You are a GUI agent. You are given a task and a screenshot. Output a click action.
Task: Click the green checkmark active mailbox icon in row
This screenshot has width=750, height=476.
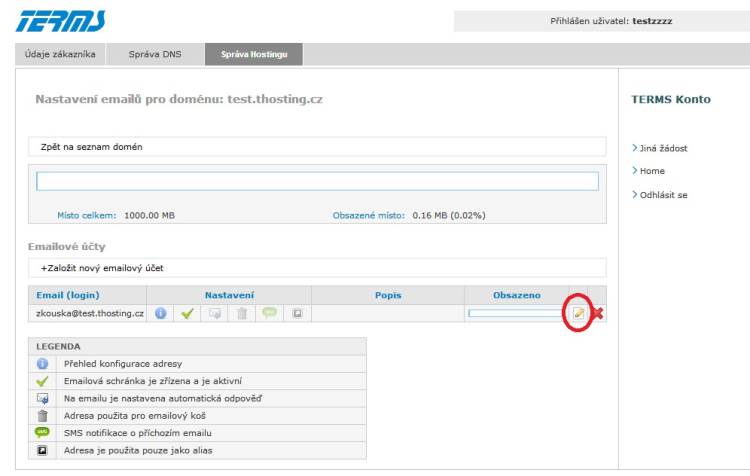(x=187, y=313)
